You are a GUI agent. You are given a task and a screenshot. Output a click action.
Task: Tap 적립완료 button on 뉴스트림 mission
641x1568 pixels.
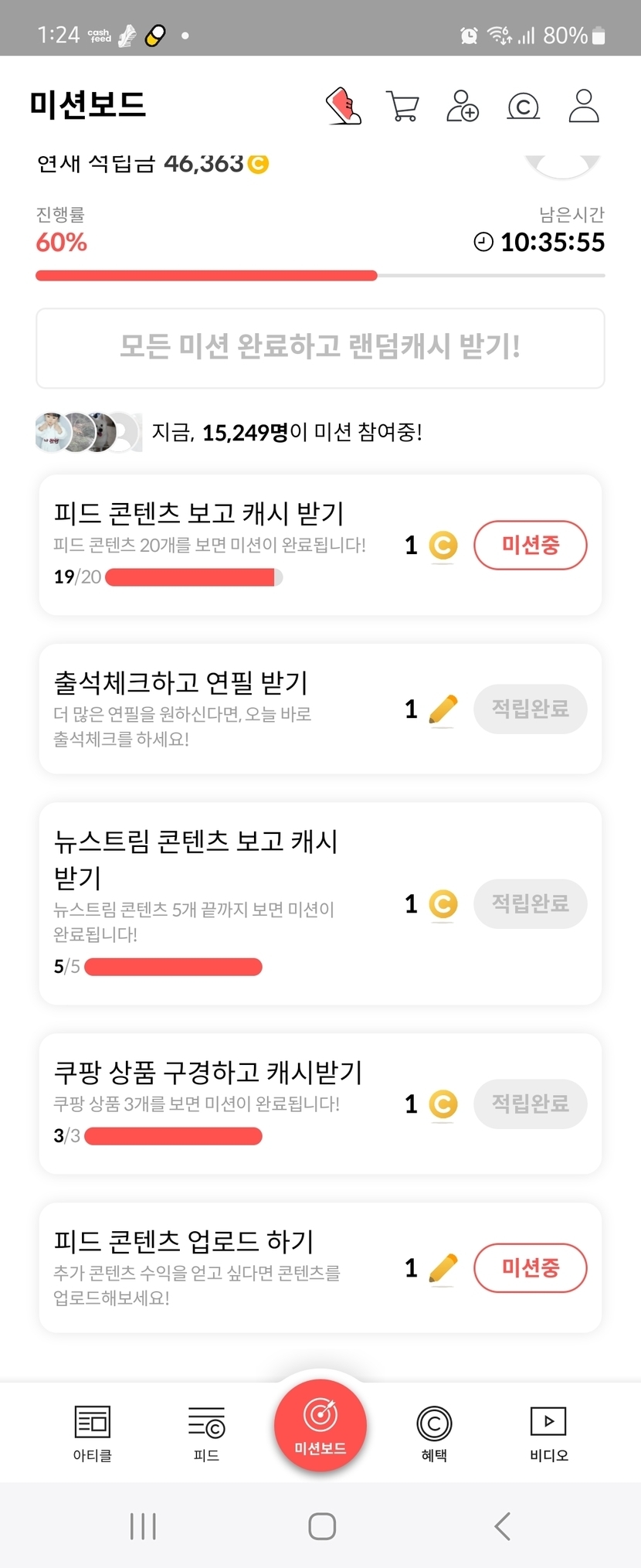530,903
